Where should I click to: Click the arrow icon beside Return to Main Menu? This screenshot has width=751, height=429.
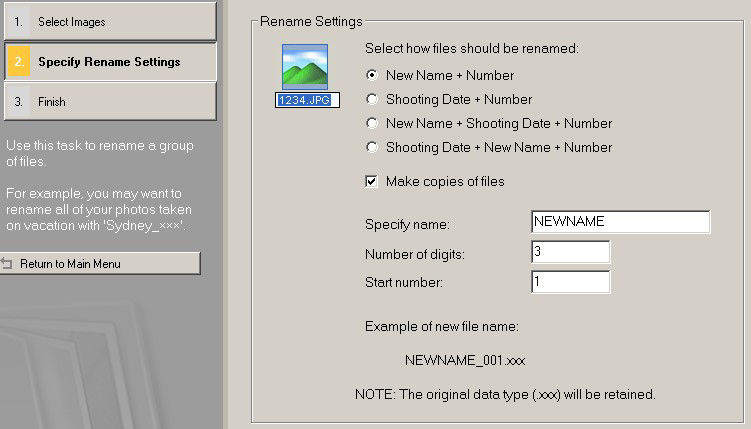(8, 264)
